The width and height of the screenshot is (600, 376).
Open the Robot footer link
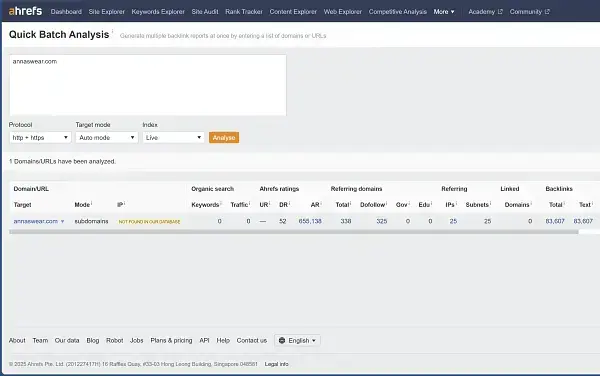pyautogui.click(x=114, y=340)
